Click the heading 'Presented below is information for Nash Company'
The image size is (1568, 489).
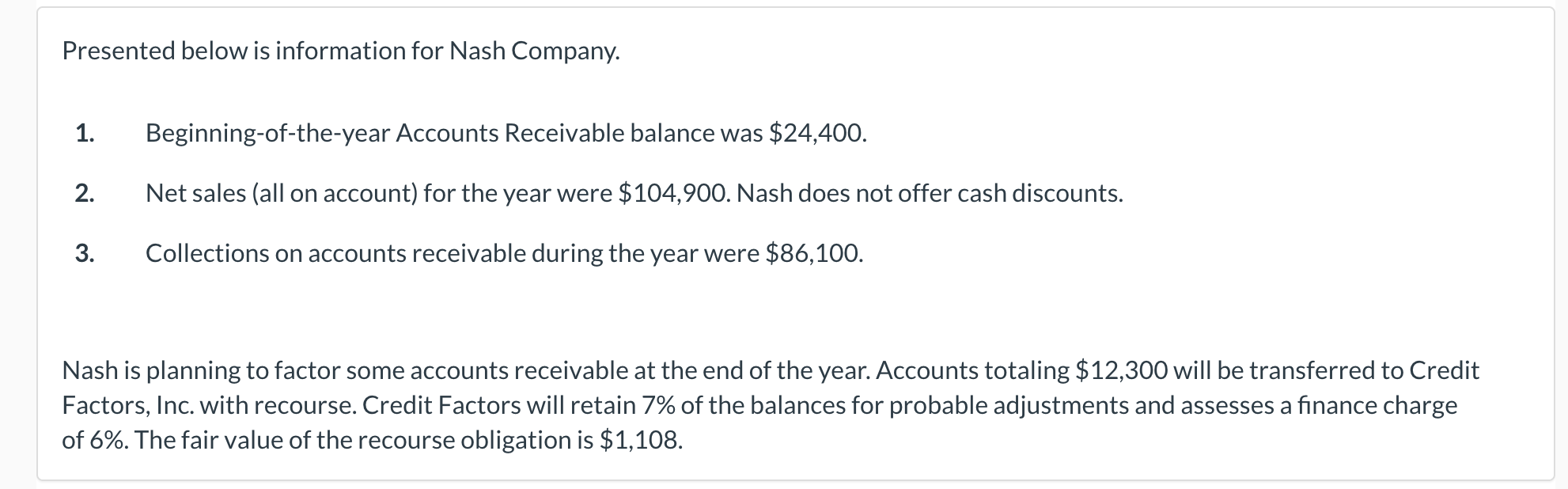pyautogui.click(x=340, y=51)
